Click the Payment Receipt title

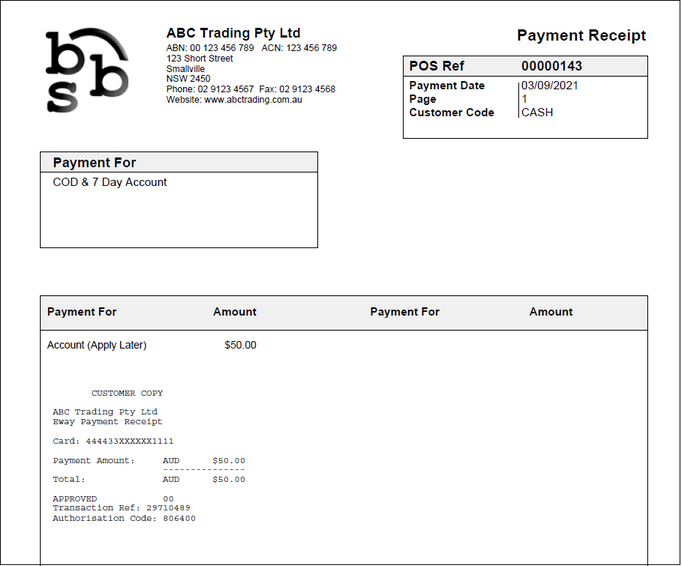[x=581, y=36]
